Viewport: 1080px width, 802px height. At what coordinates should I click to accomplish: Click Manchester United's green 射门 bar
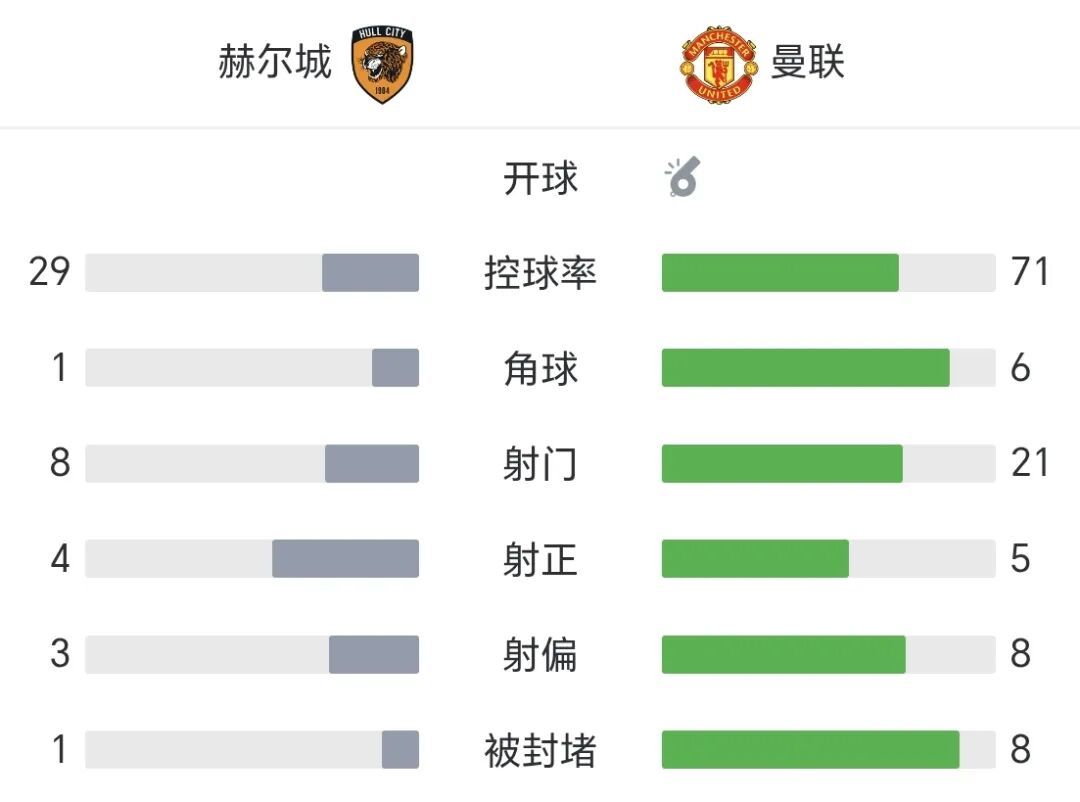pyautogui.click(x=782, y=463)
